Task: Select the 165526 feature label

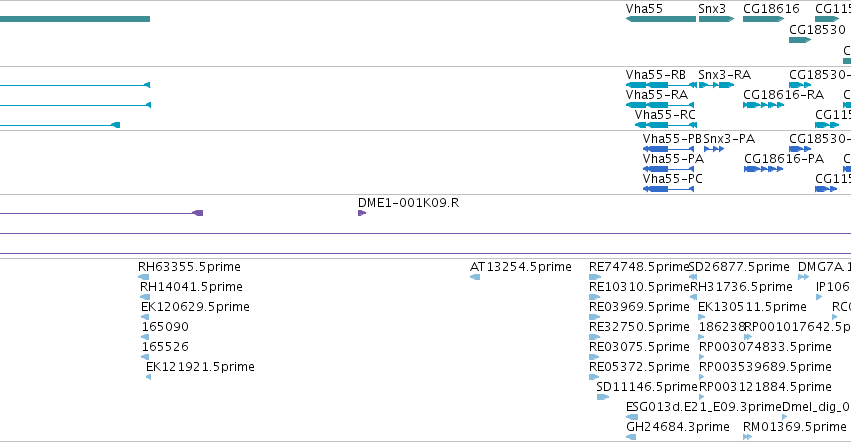Action: click(165, 346)
